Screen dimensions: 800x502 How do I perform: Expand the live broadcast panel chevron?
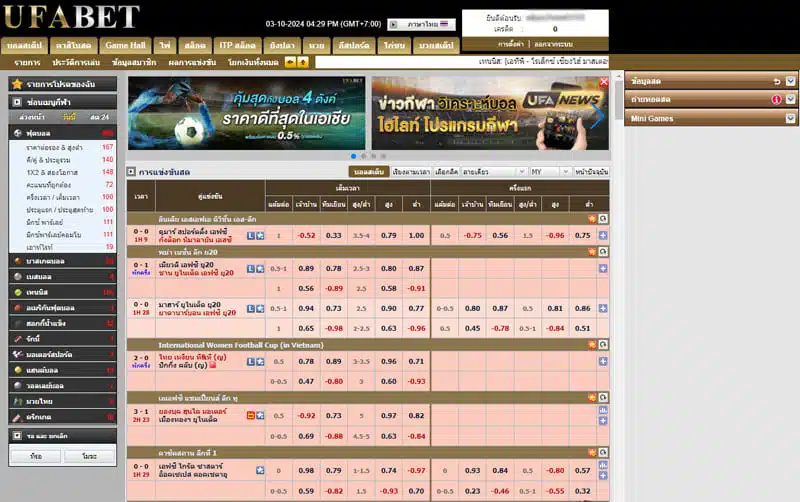(790, 99)
